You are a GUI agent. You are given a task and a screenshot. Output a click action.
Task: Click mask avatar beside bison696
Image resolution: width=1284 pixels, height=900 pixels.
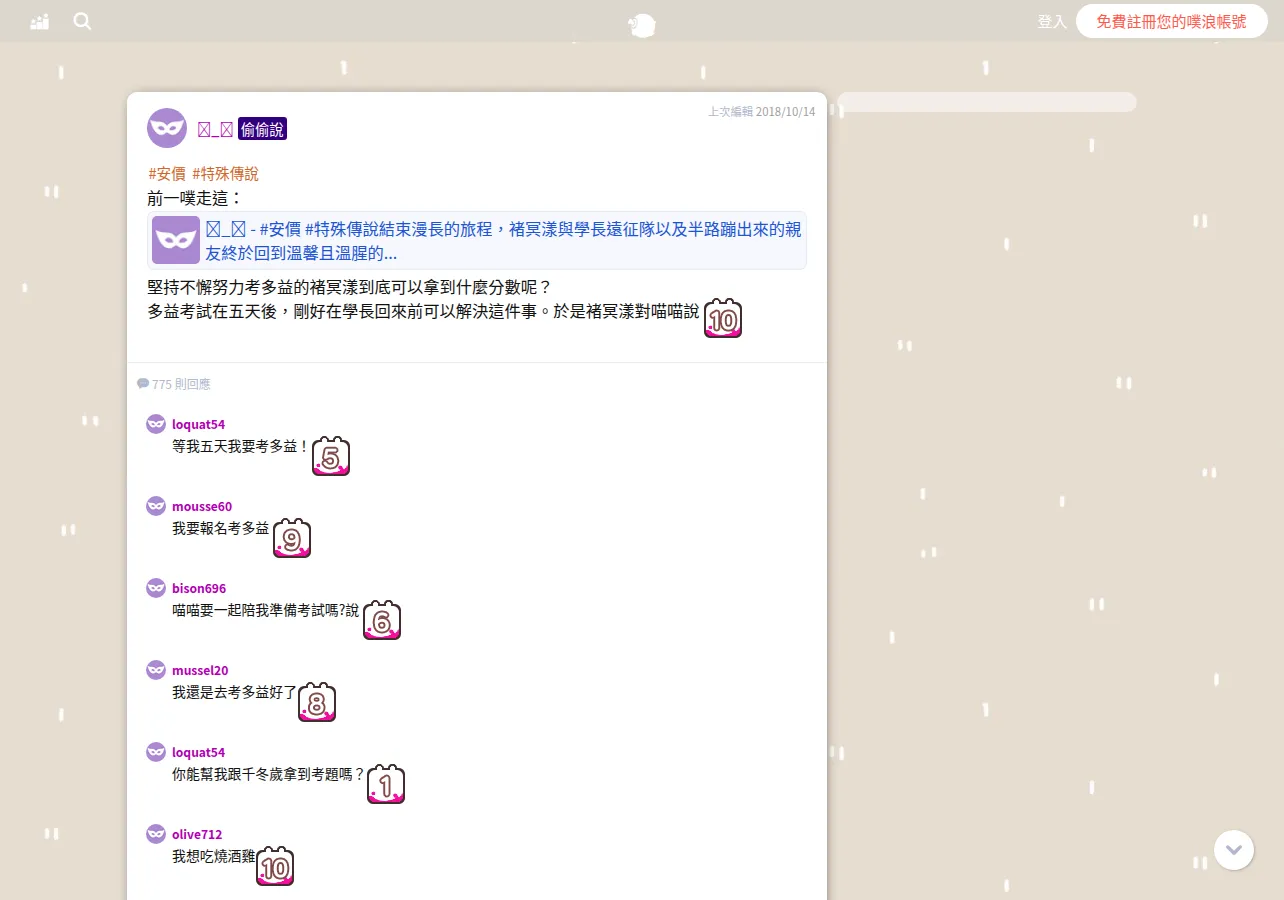tap(156, 588)
